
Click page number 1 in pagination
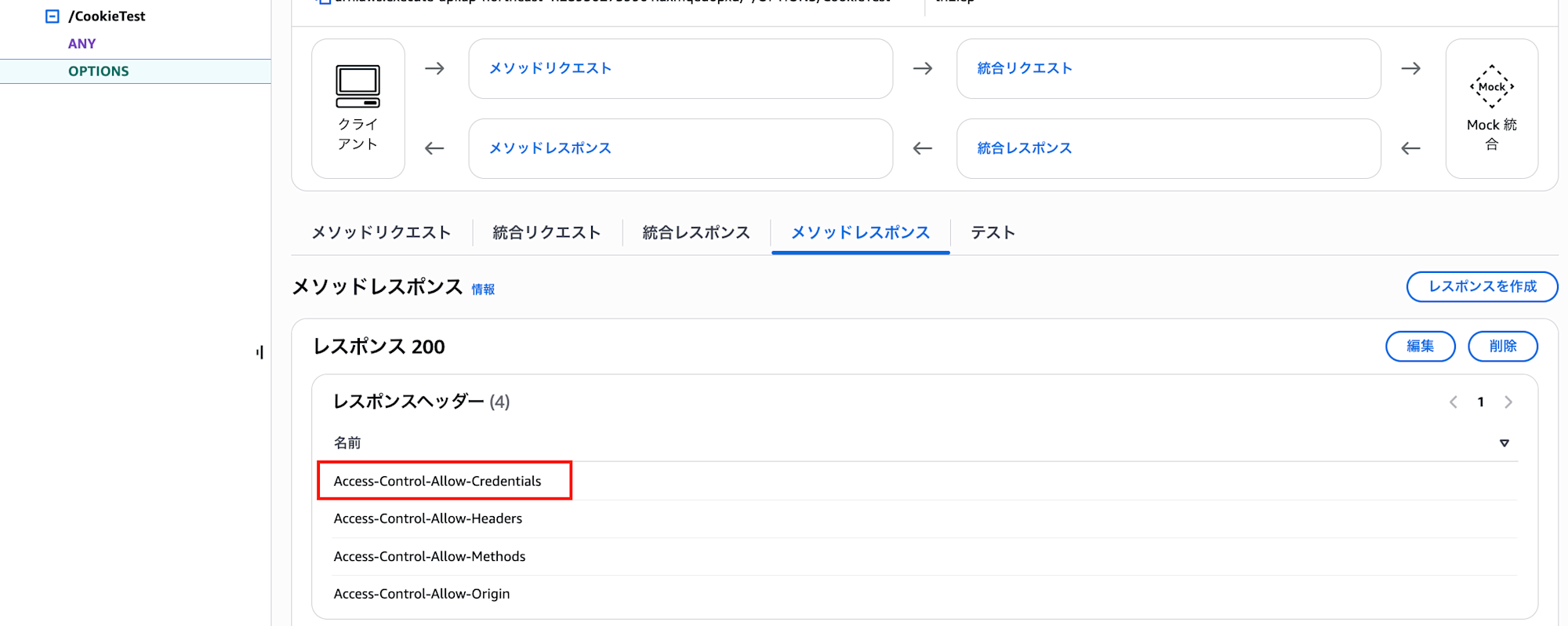1480,402
